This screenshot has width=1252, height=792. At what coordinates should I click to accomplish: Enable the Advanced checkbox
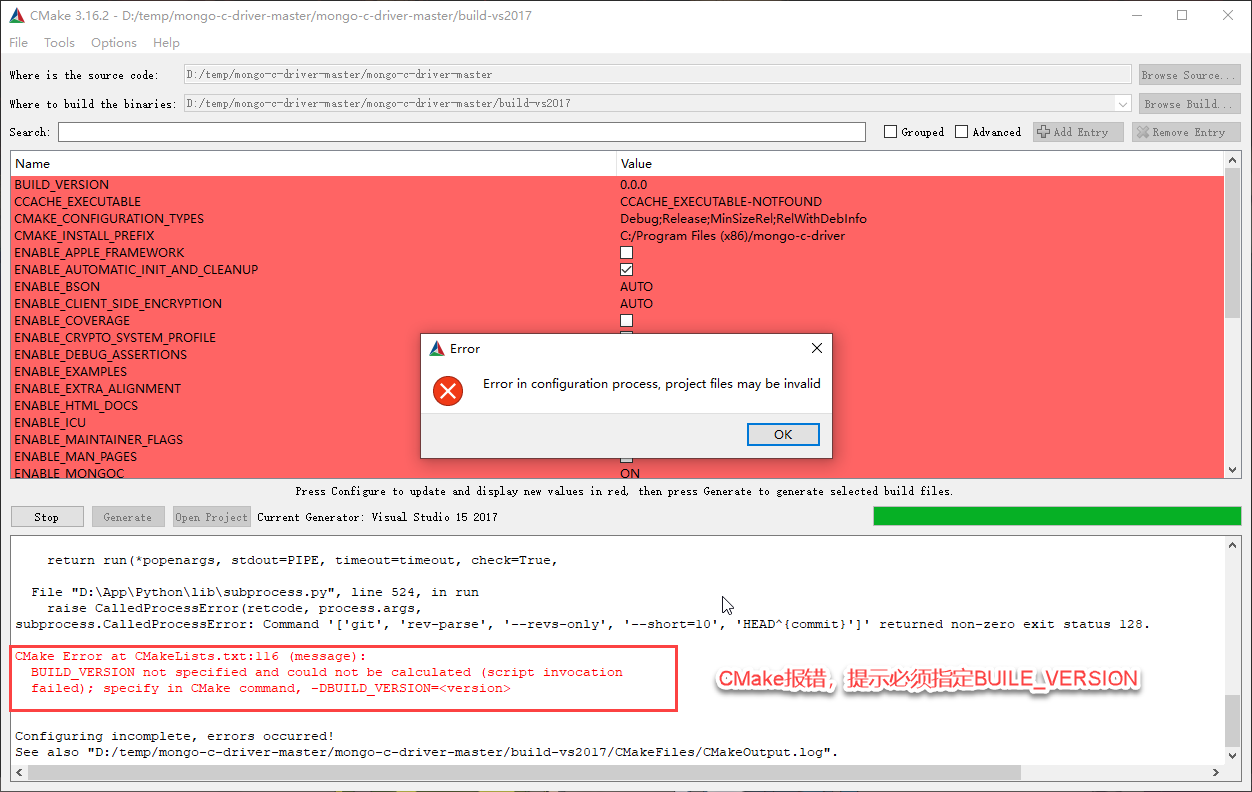[x=962, y=132]
